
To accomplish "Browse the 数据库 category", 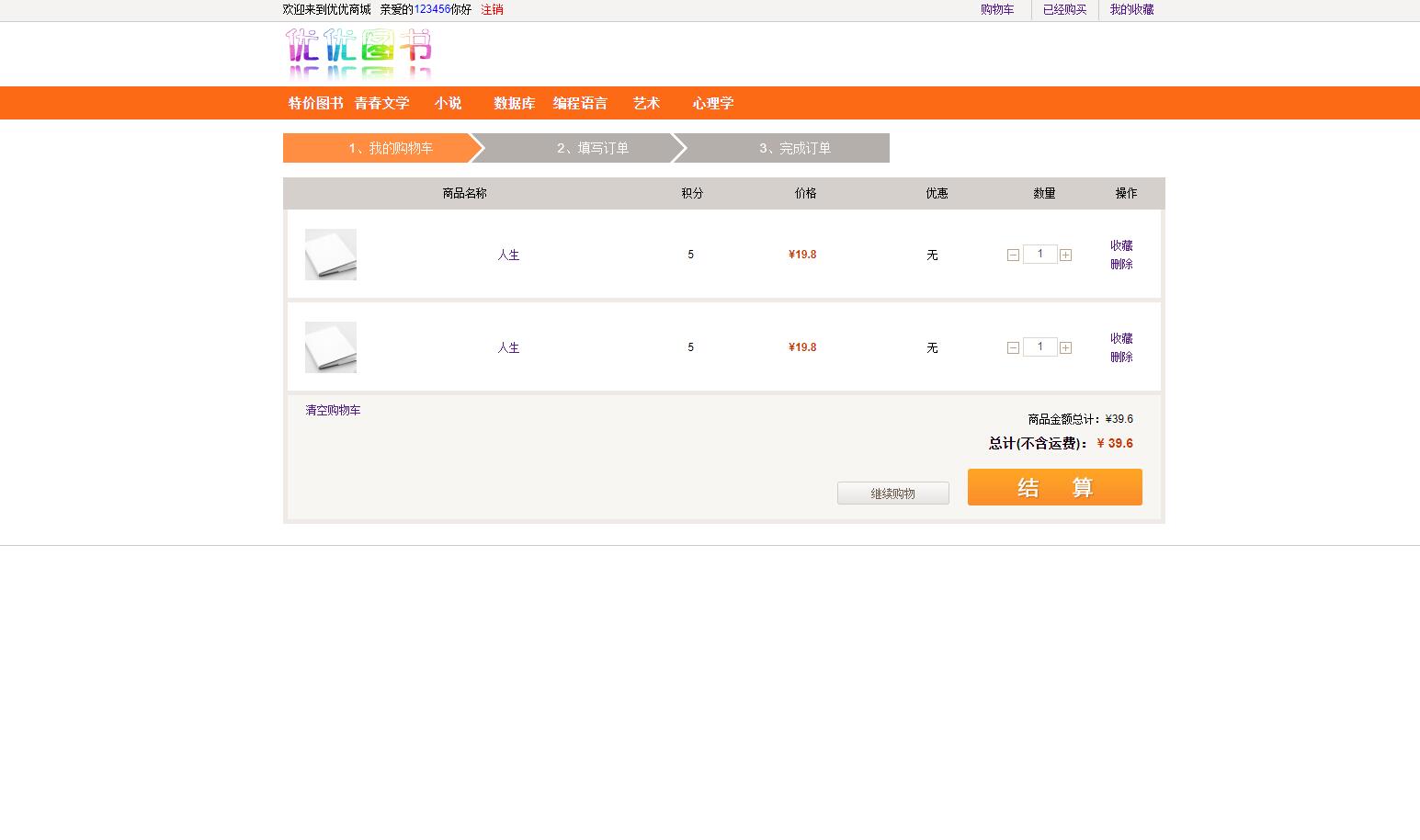I will [515, 103].
